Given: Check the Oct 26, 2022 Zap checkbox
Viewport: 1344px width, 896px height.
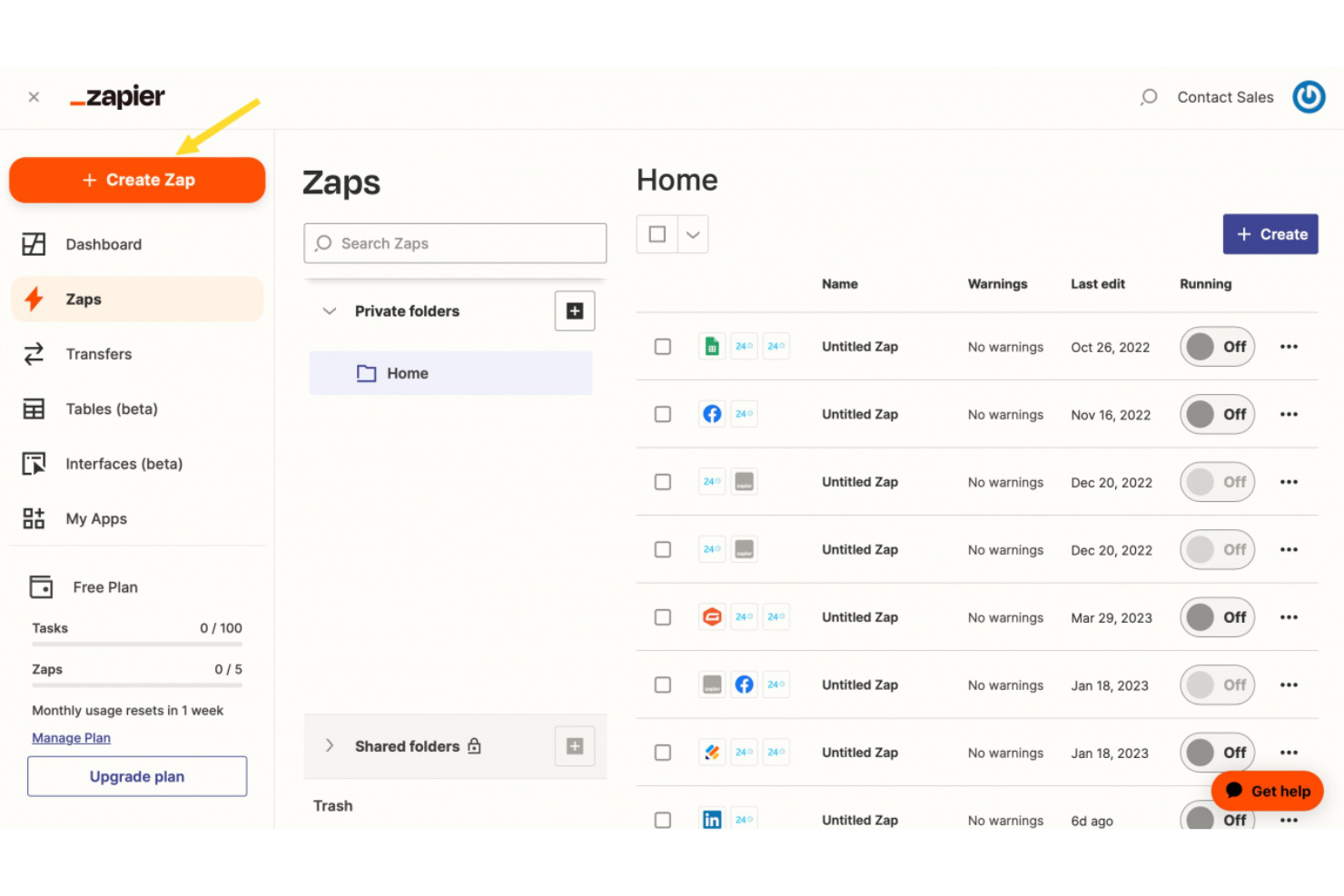Looking at the screenshot, I should 663,347.
